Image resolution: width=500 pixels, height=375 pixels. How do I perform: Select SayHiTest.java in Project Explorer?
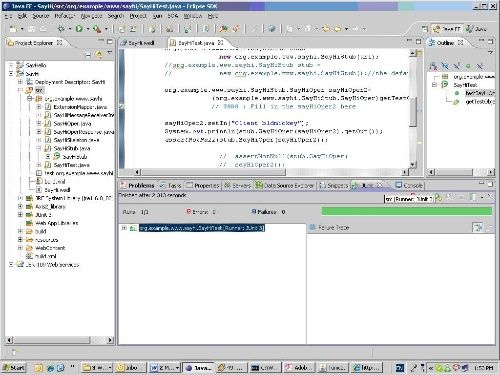[71, 165]
